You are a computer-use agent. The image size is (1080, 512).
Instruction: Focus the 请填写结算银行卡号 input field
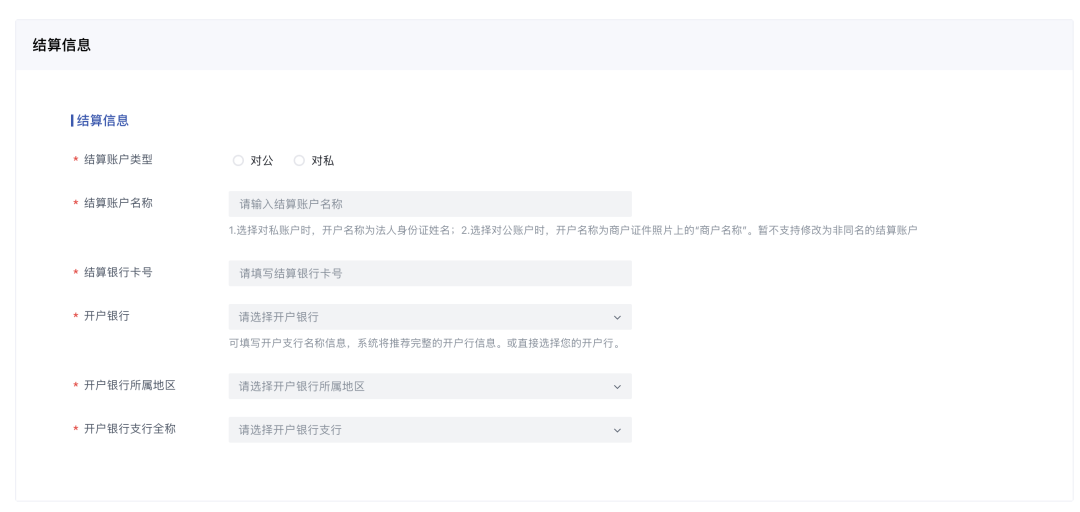[430, 273]
